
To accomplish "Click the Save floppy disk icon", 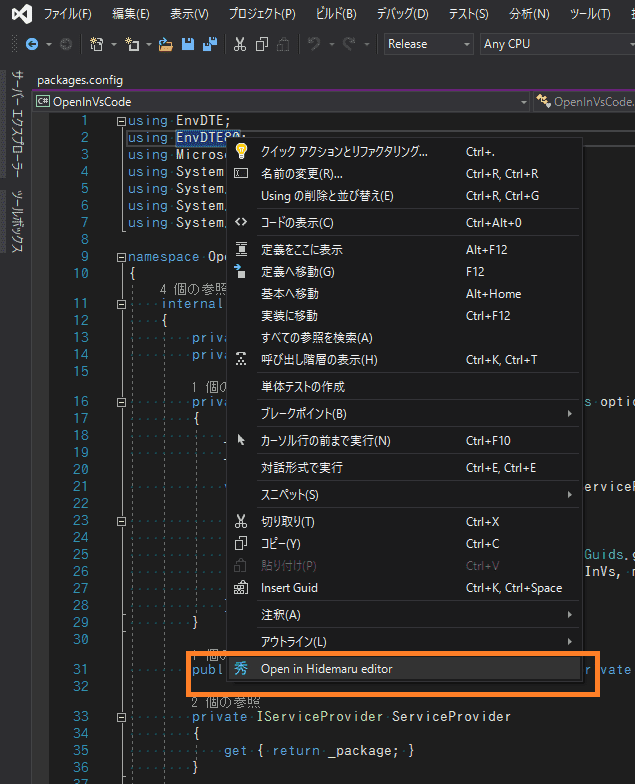I will pos(188,44).
